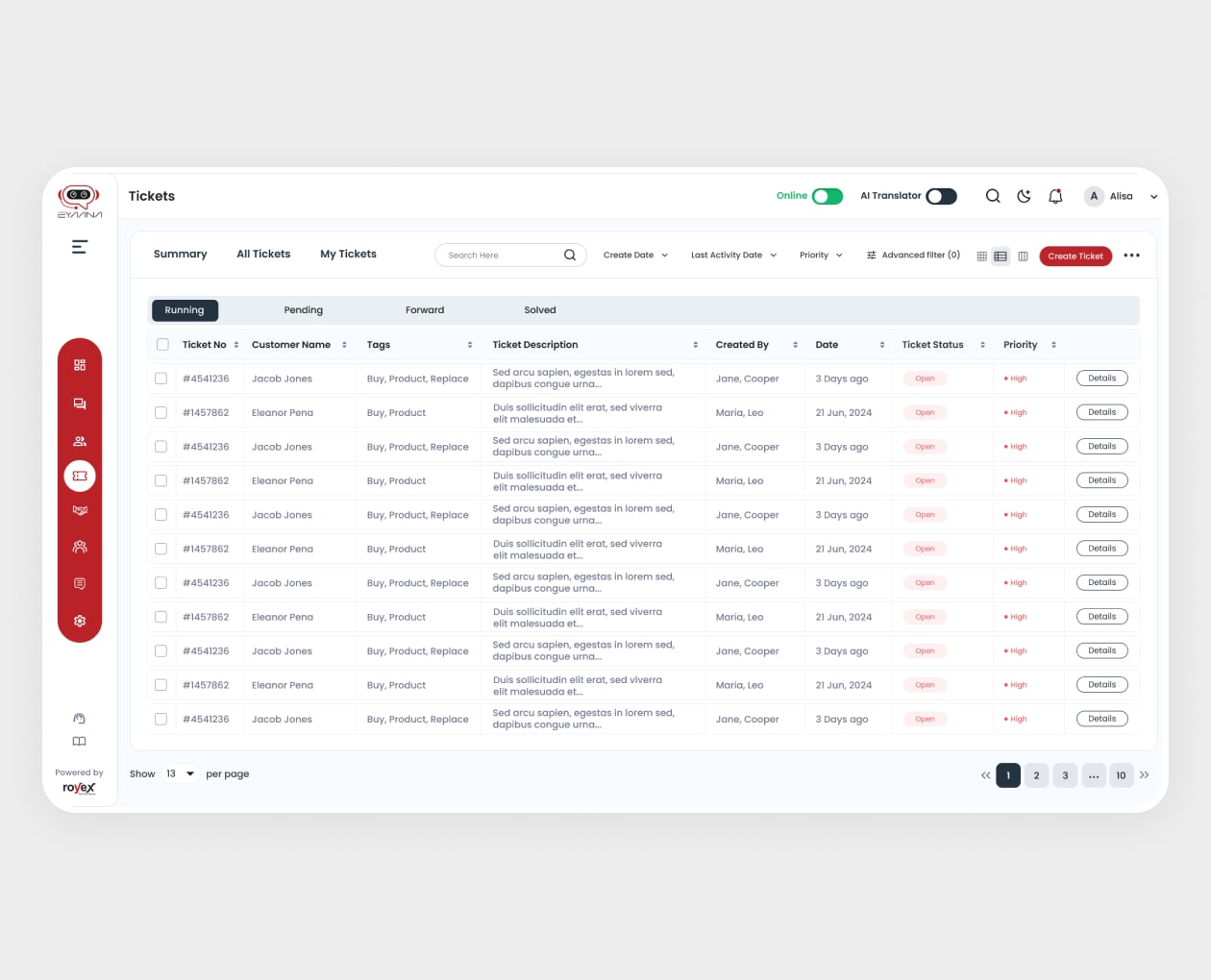Open the Tickets icon in red sidebar

pyautogui.click(x=80, y=476)
